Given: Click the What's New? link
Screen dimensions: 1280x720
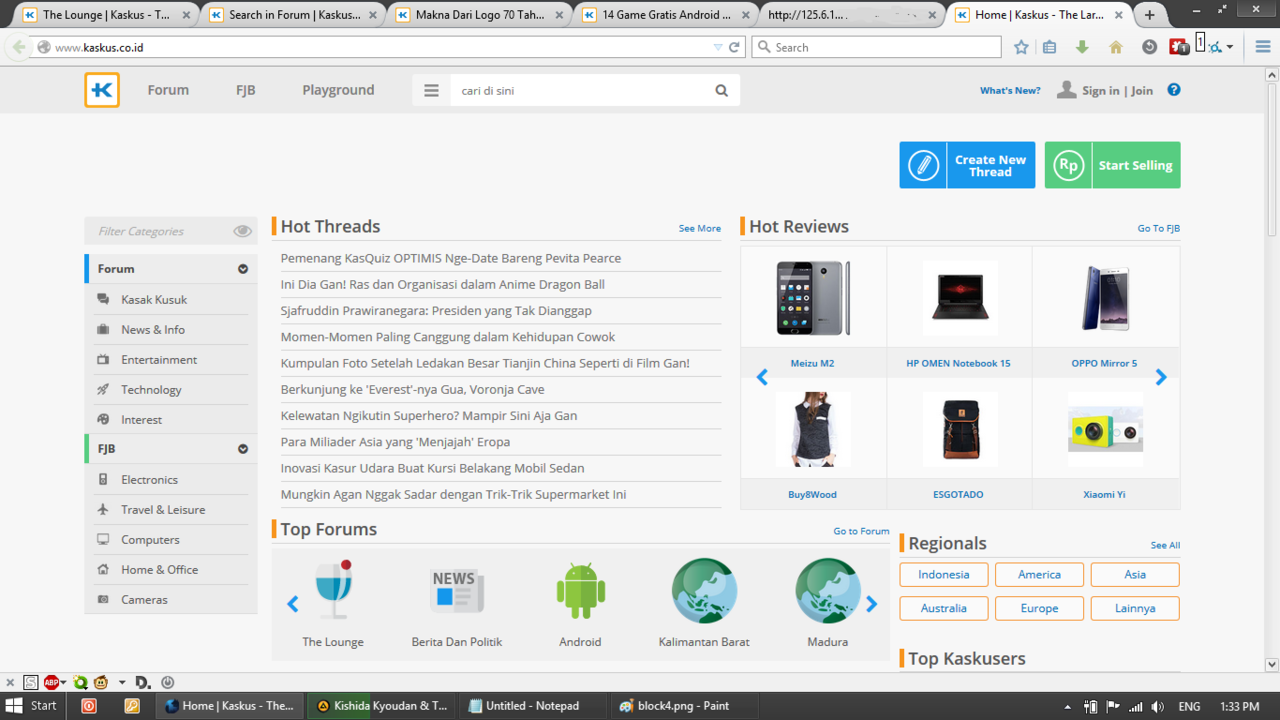Looking at the screenshot, I should pyautogui.click(x=1010, y=91).
